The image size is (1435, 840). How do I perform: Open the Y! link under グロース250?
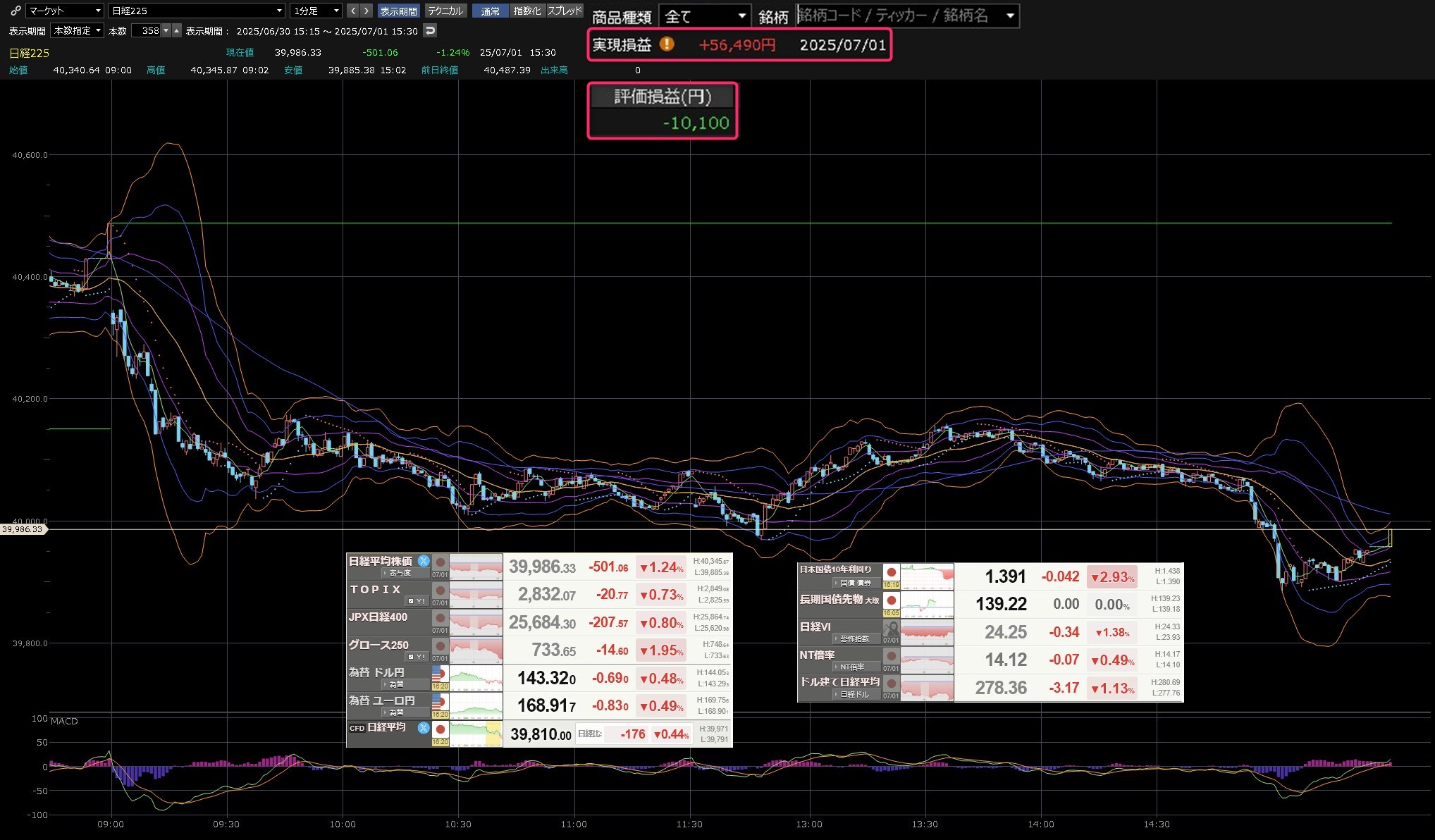pos(417,657)
